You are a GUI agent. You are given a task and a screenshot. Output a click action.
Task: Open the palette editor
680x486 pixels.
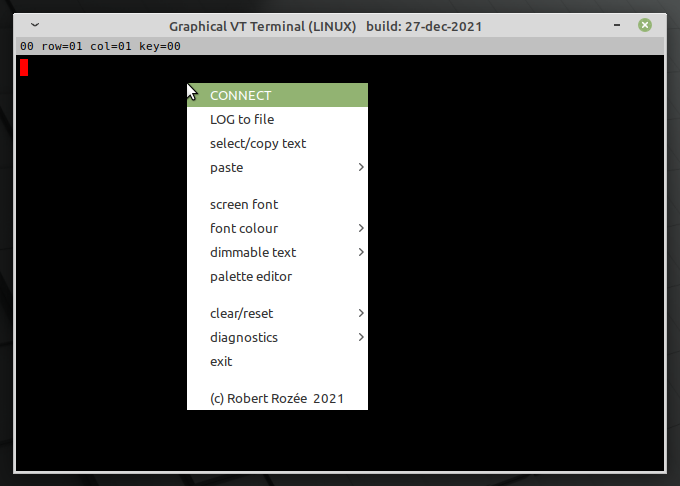pyautogui.click(x=250, y=277)
